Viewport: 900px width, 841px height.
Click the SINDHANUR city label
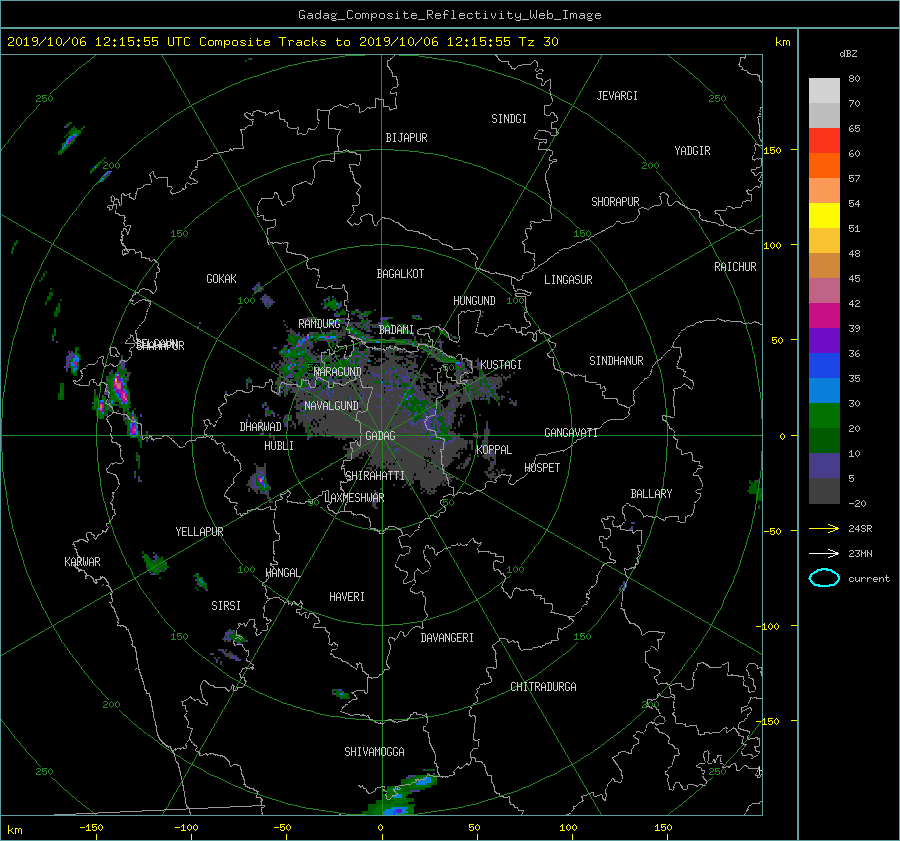click(616, 361)
